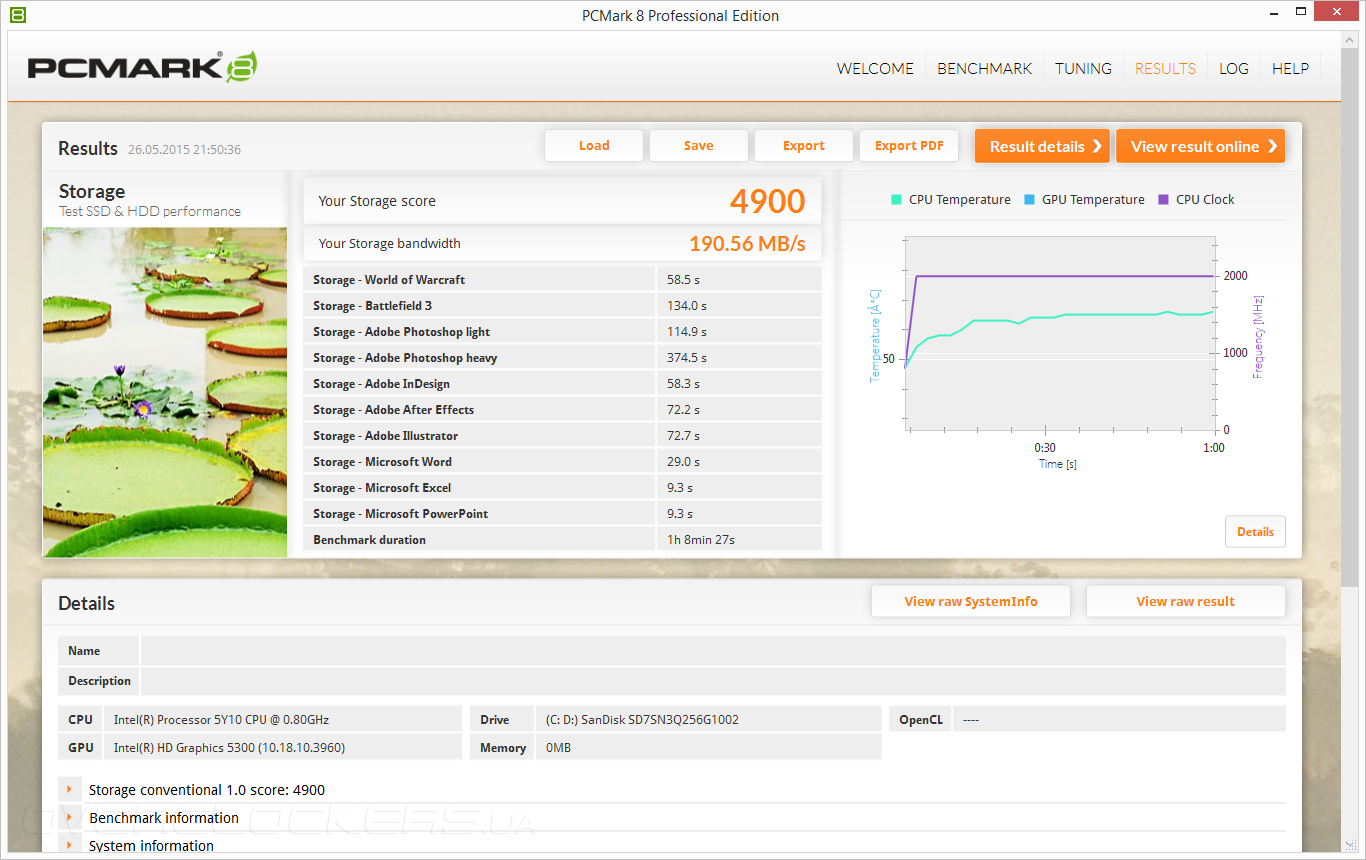1366x860 pixels.
Task: Go to the LOG tab
Action: (1234, 69)
